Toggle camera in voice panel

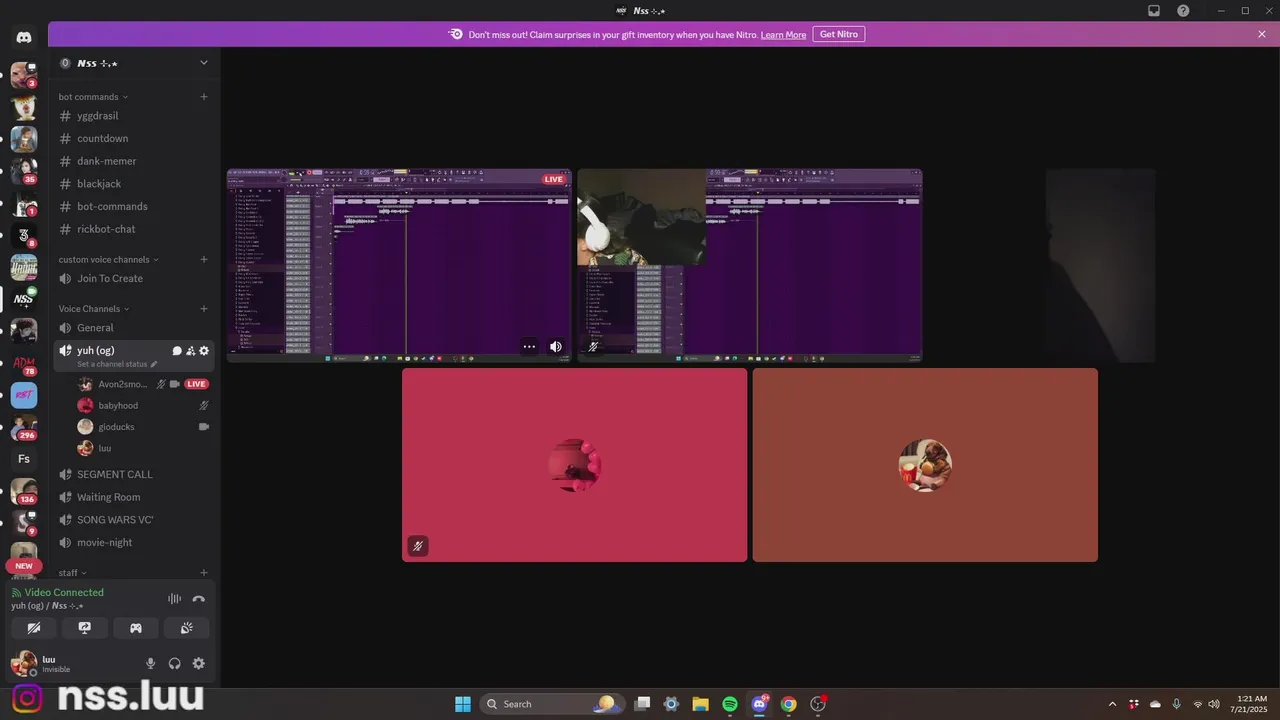coord(34,628)
